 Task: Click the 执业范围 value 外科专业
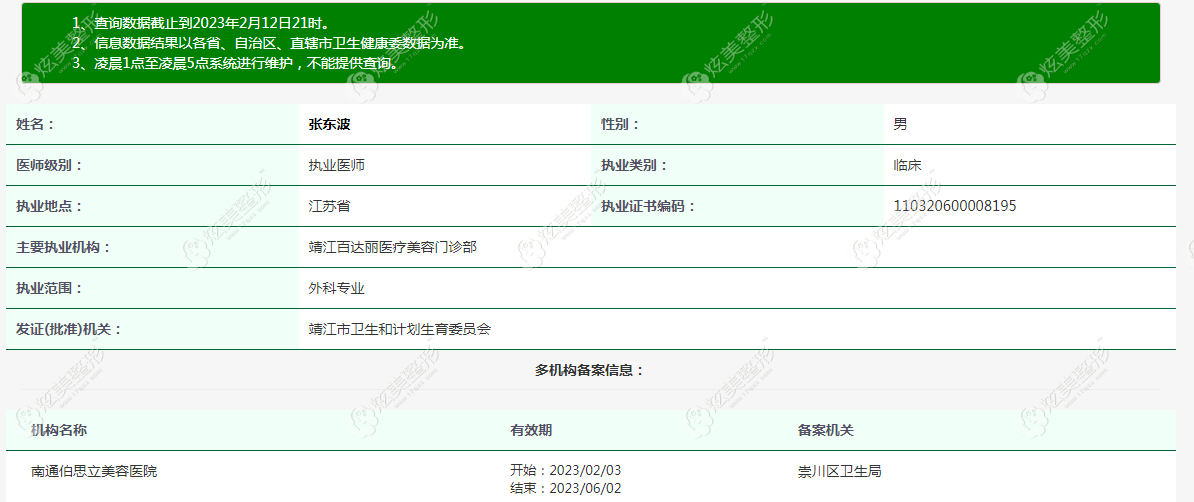coord(336,289)
